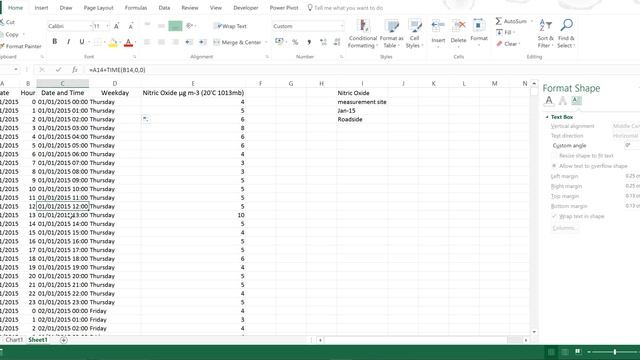Add a new sheet with plus icon
The width and height of the screenshot is (640, 360).
(x=64, y=340)
